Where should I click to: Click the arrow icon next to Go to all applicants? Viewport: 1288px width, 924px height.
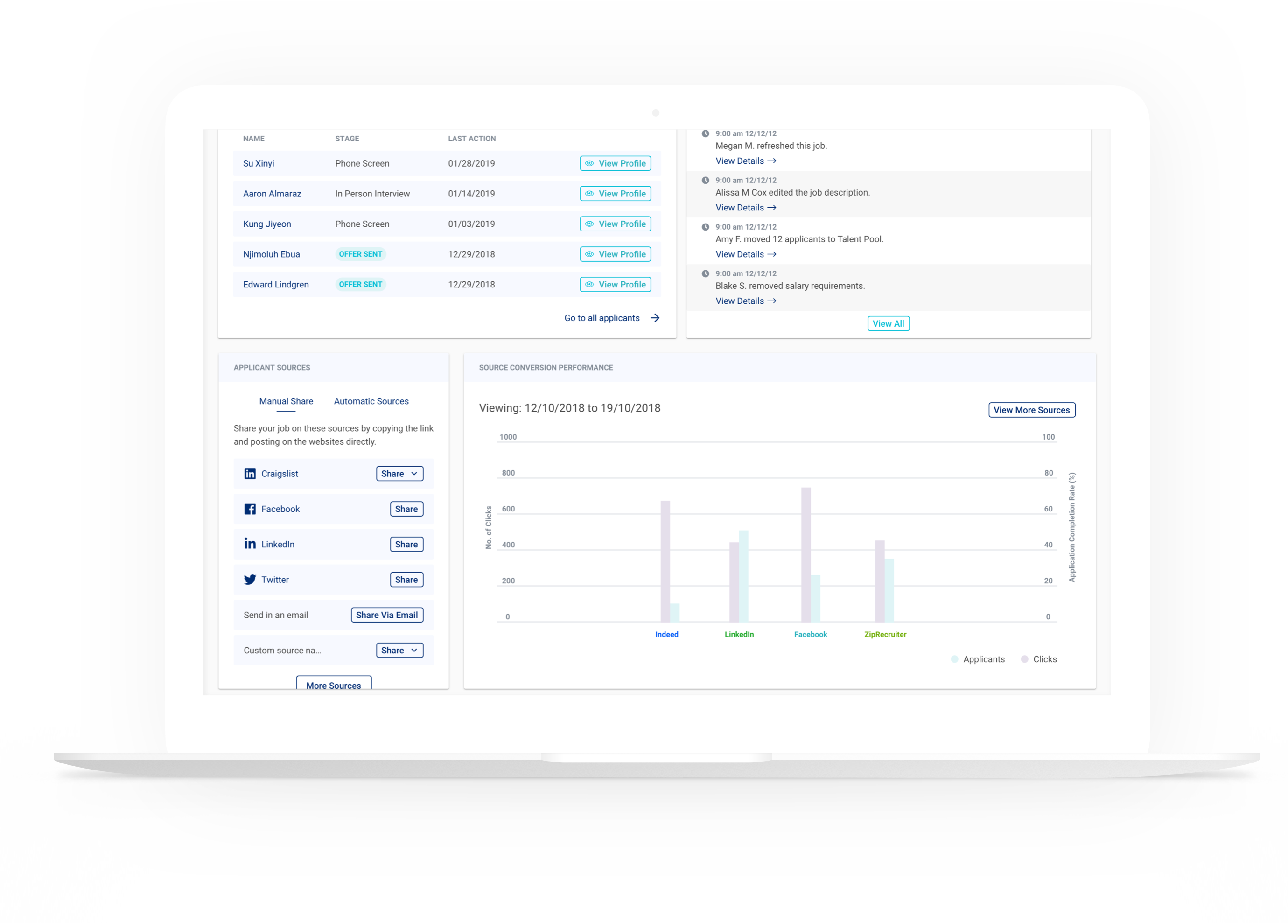[655, 318]
